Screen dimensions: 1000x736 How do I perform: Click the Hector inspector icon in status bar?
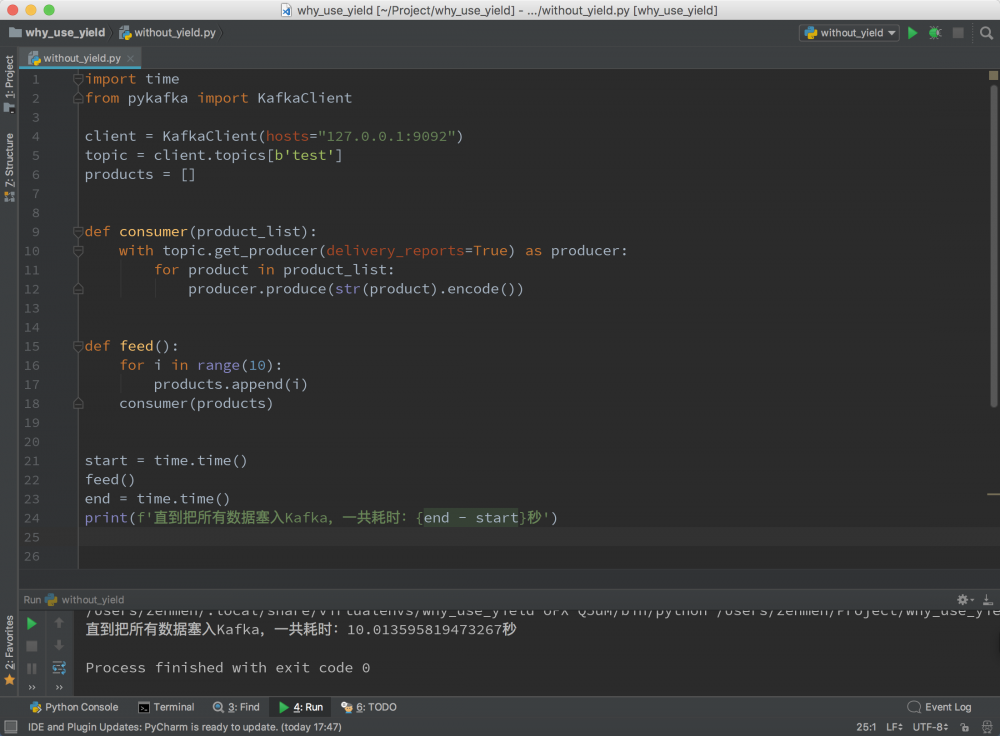point(988,727)
